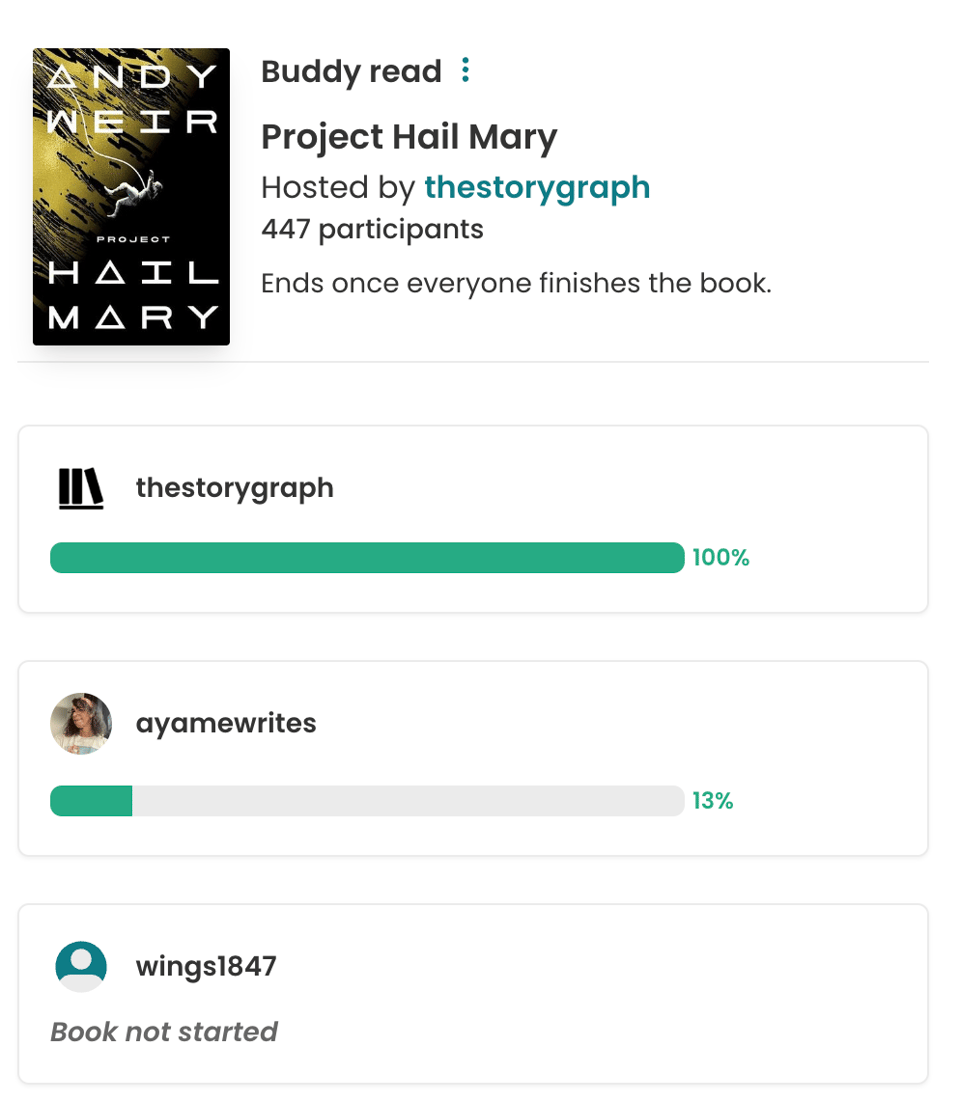Select the username thestorygraph in its card
The height and width of the screenshot is (1102, 960).
[x=235, y=488]
